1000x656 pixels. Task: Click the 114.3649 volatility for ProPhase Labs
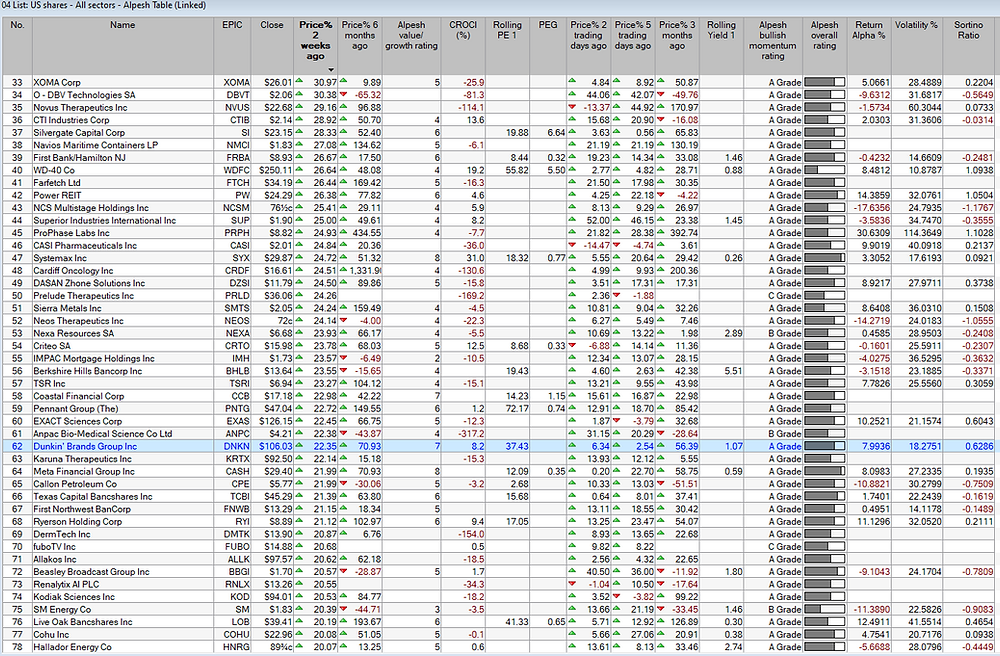917,233
